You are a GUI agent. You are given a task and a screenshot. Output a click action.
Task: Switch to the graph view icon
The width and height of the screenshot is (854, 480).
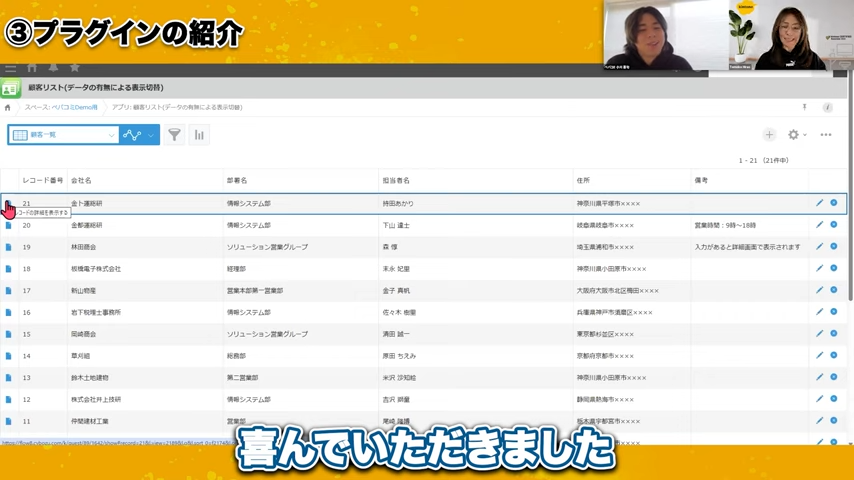click(x=132, y=135)
